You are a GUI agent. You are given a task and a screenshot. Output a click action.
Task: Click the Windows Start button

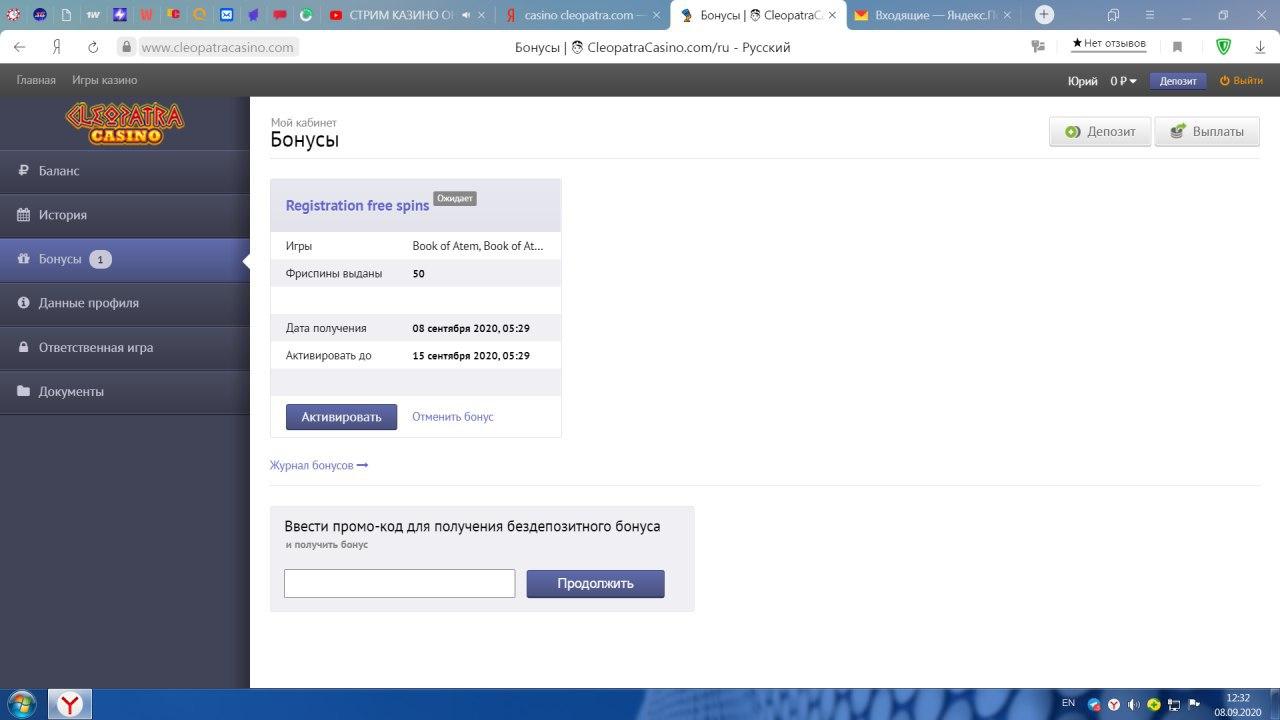click(x=21, y=704)
